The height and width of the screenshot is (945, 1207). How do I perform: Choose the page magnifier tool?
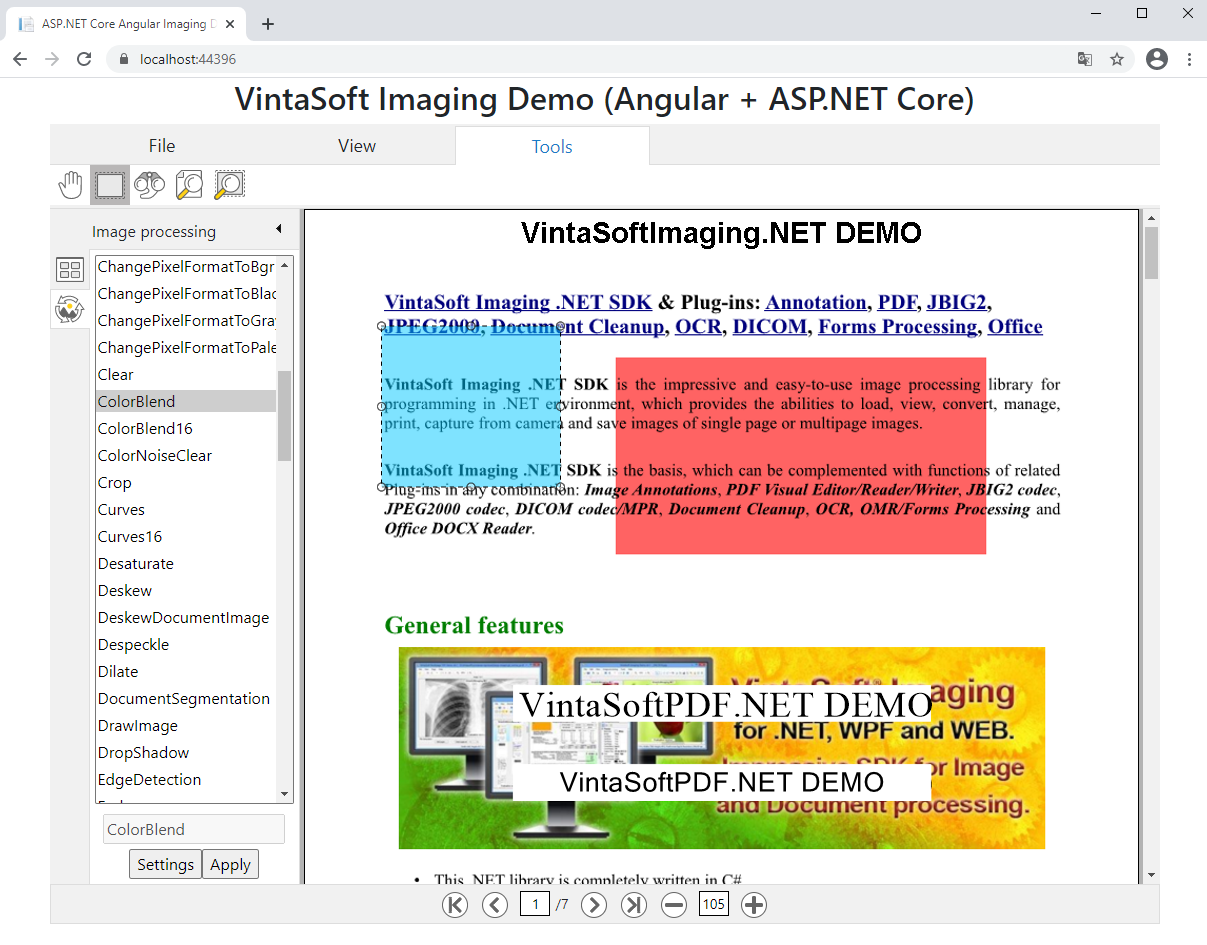[x=189, y=185]
